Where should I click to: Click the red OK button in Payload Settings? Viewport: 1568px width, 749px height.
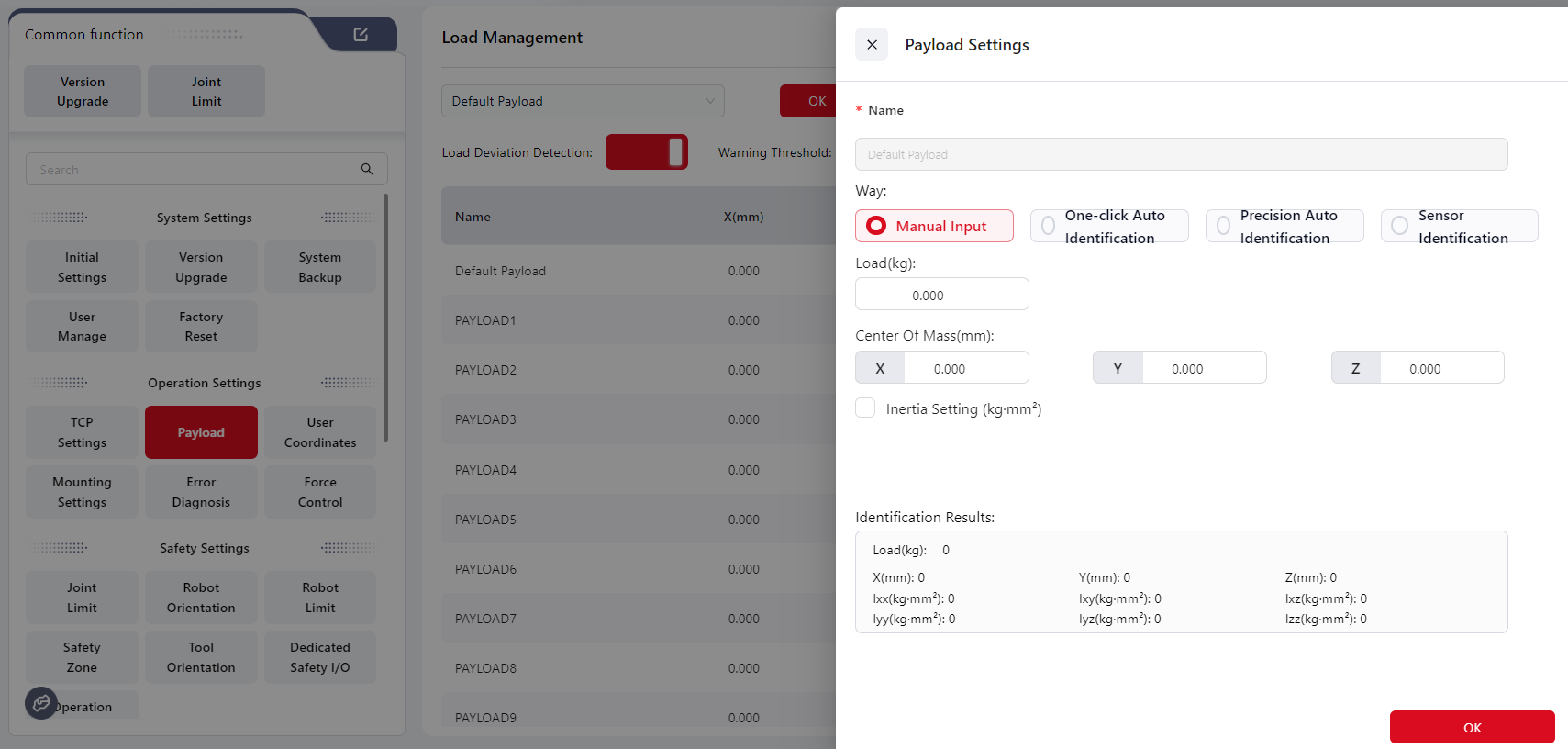(x=1472, y=727)
